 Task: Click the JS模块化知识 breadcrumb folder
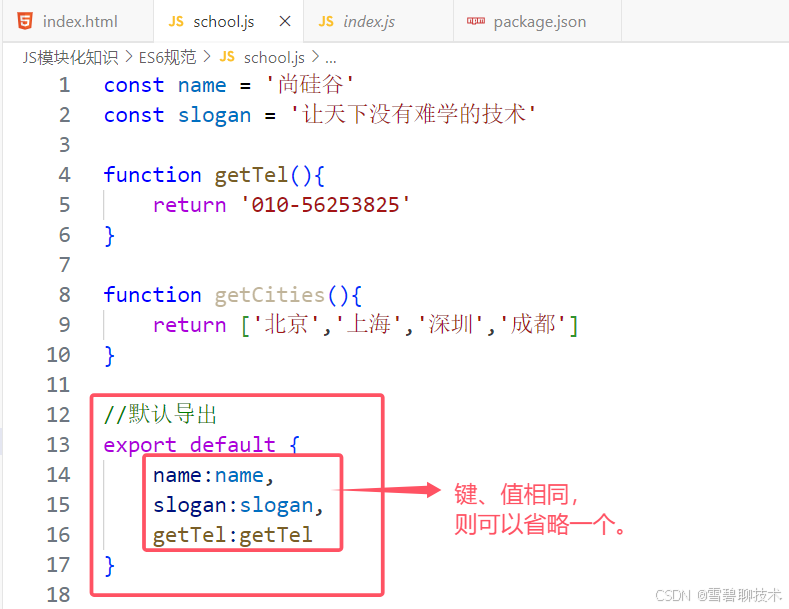(70, 57)
